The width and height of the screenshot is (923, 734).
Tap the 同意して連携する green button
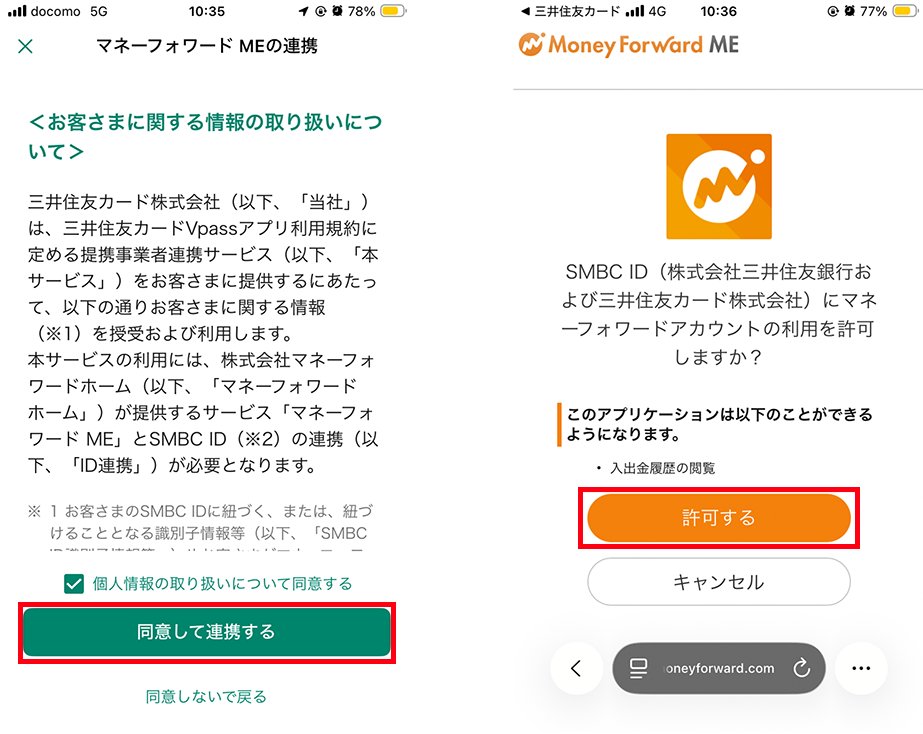(x=206, y=633)
